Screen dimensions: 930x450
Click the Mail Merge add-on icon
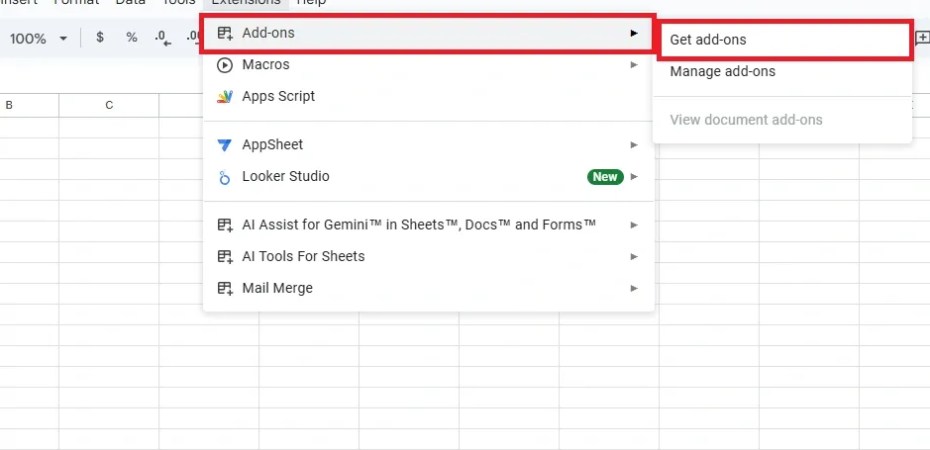pyautogui.click(x=224, y=288)
